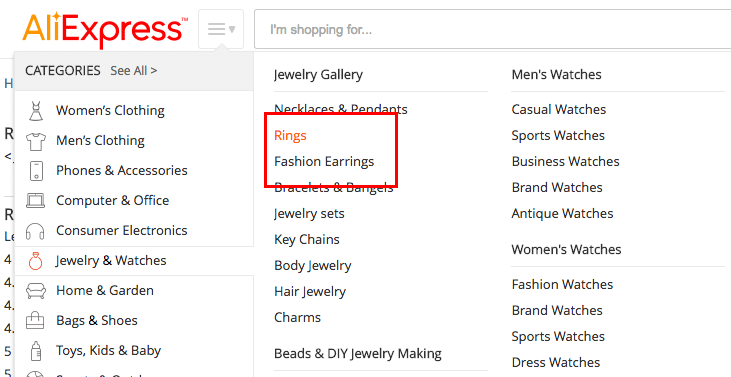Click the Jewelry & Watches ring icon
The image size is (731, 377).
click(x=35, y=261)
